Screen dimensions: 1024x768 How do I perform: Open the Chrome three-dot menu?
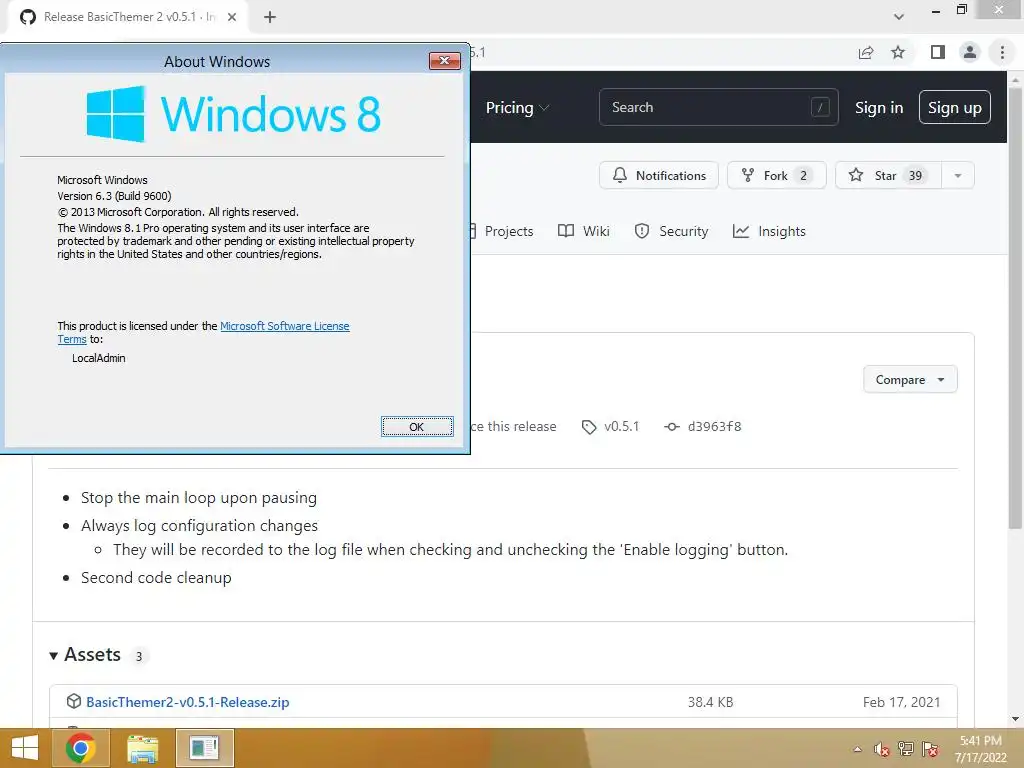coord(1002,52)
